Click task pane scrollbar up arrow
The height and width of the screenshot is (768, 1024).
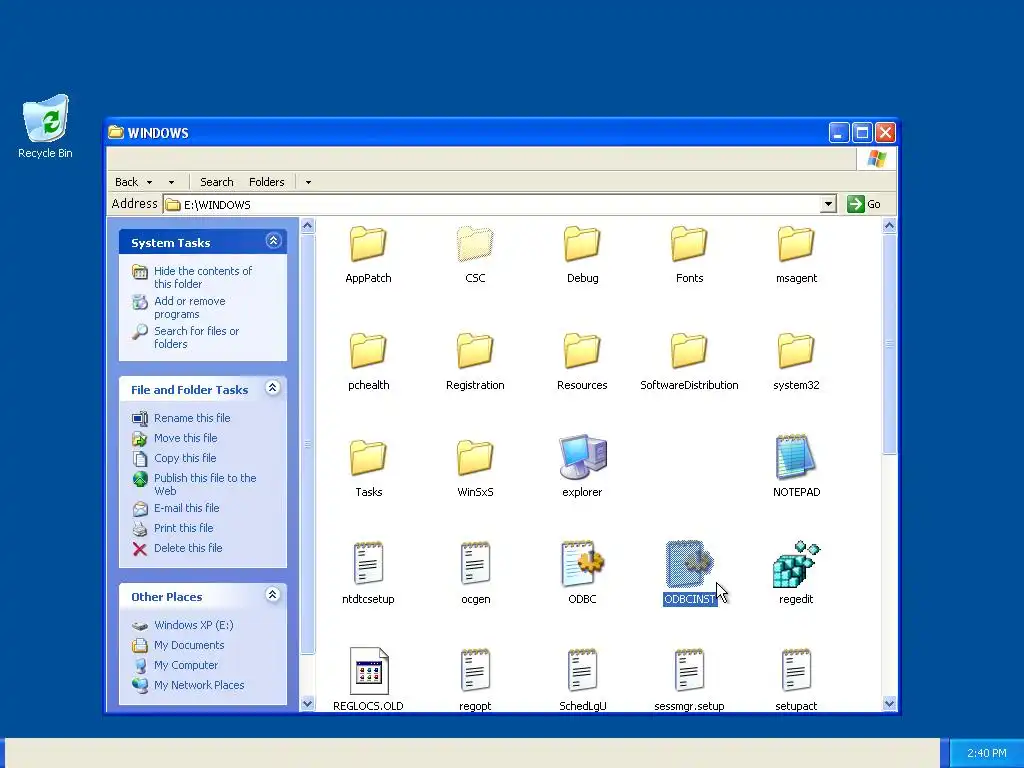307,226
